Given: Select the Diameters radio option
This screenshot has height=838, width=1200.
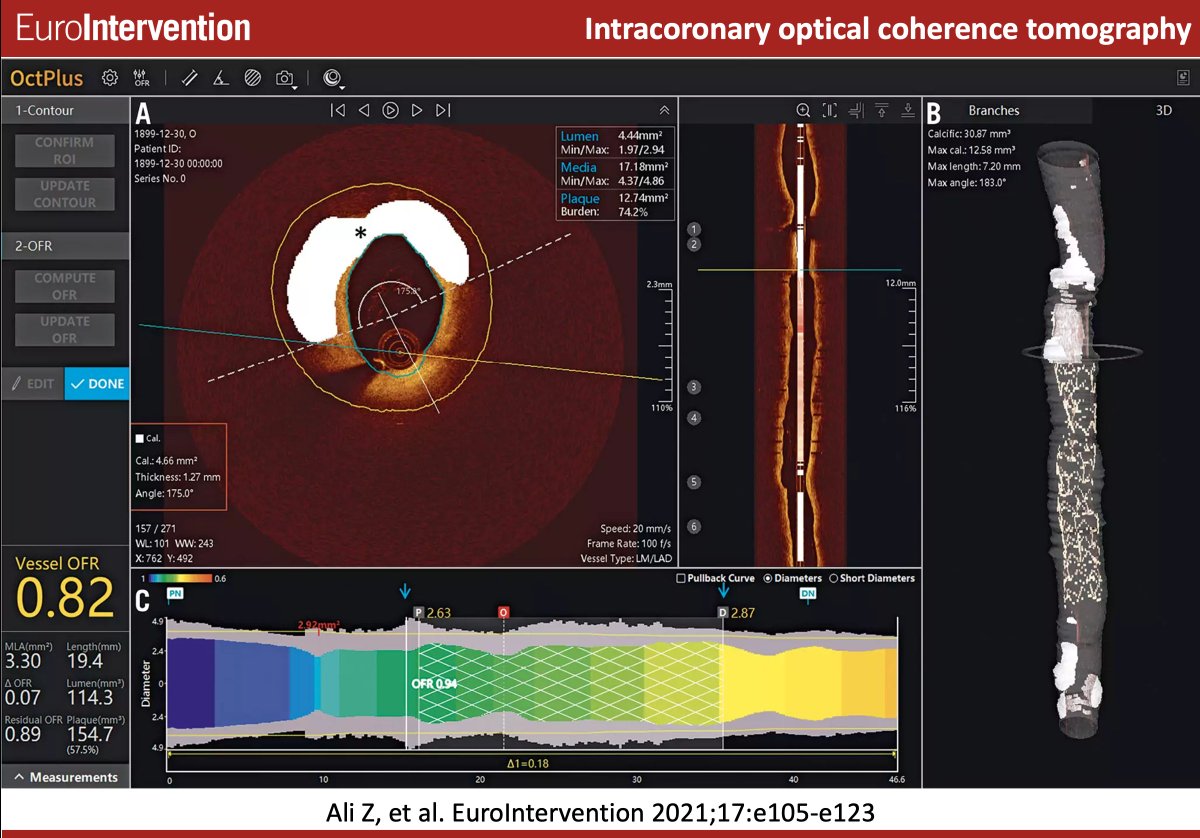Looking at the screenshot, I should point(768,578).
